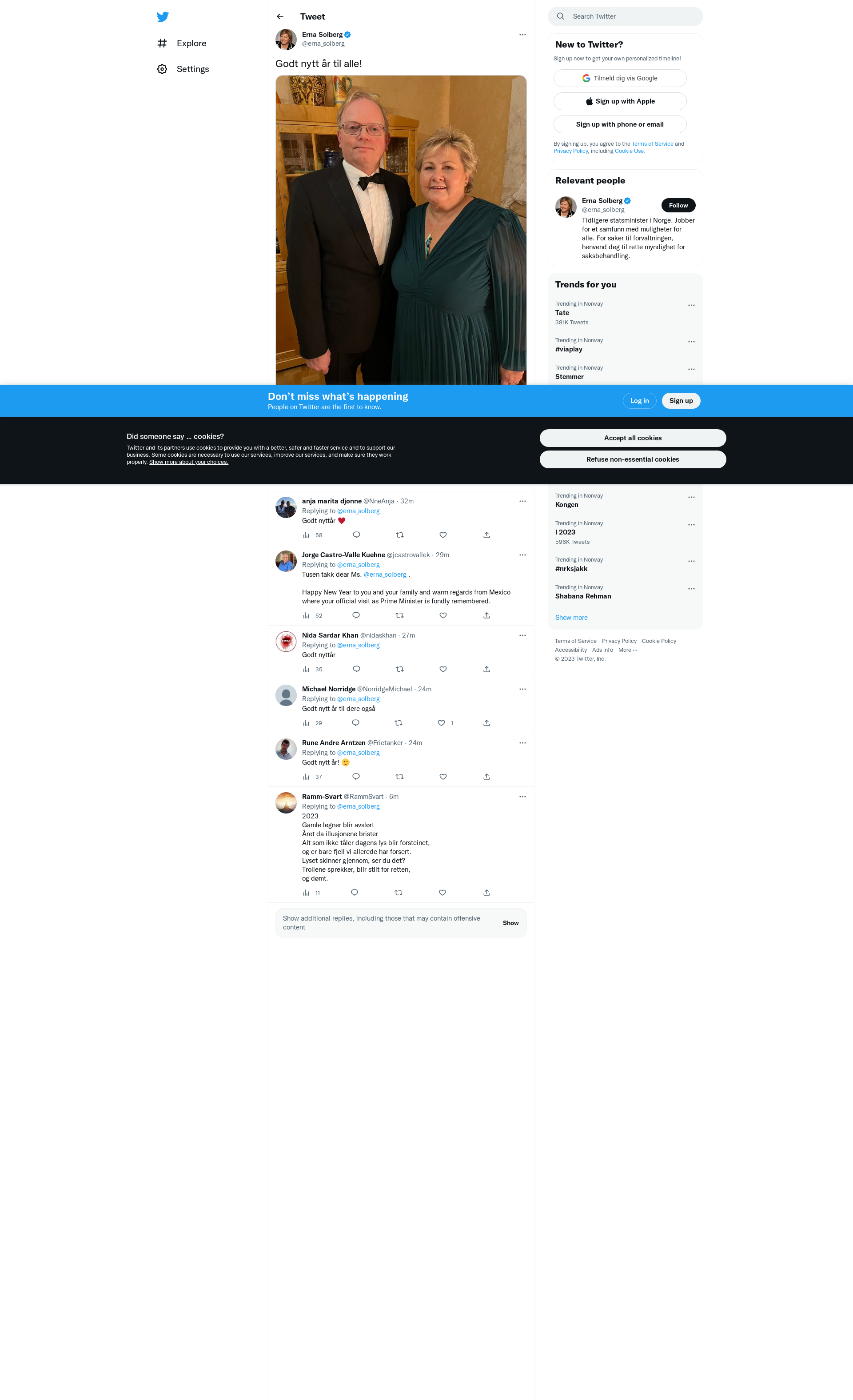Open more options for #nrksjakk trend
Viewport: 853px width, 1400px height.
[691, 561]
